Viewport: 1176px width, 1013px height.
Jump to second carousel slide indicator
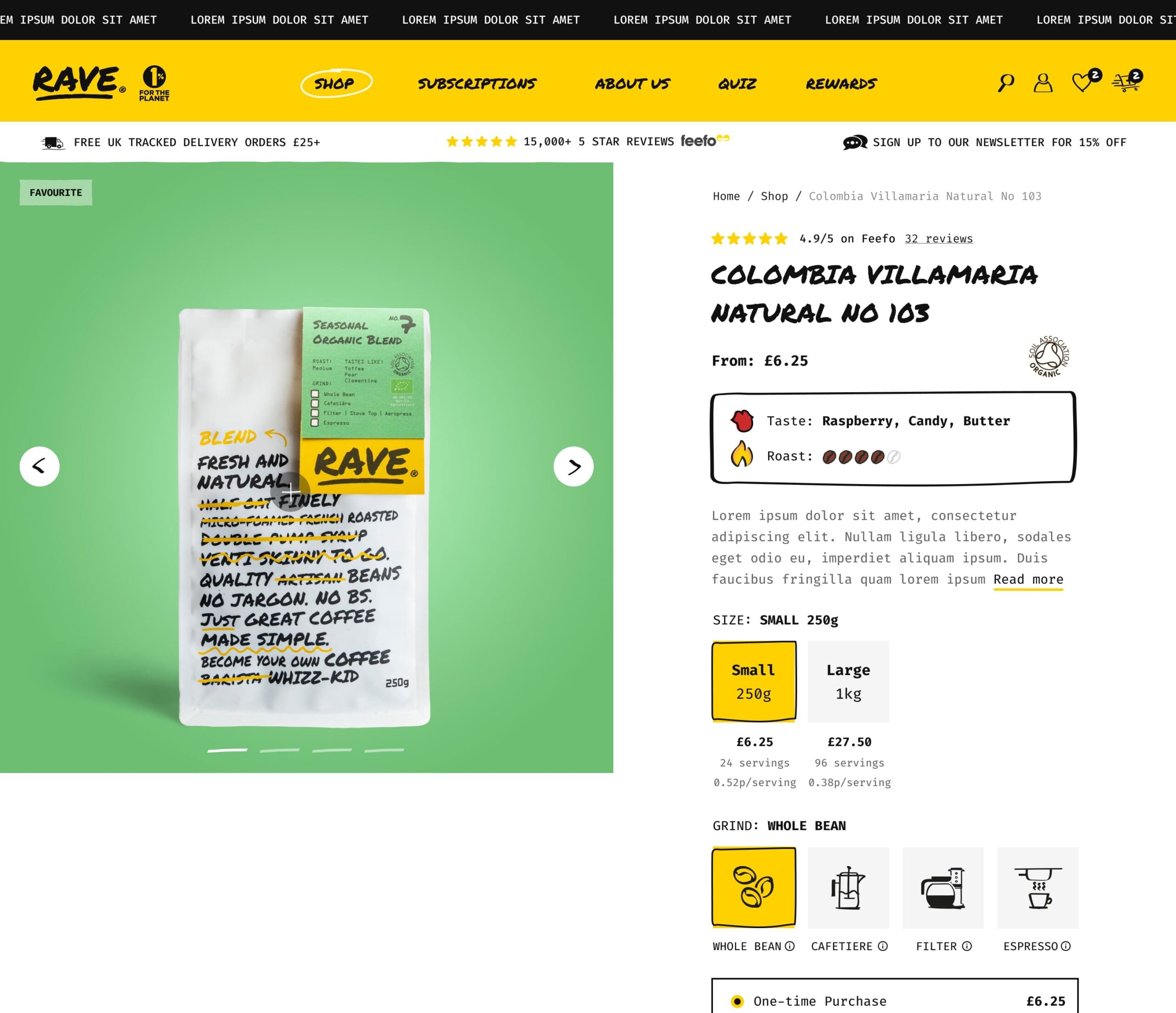point(279,750)
